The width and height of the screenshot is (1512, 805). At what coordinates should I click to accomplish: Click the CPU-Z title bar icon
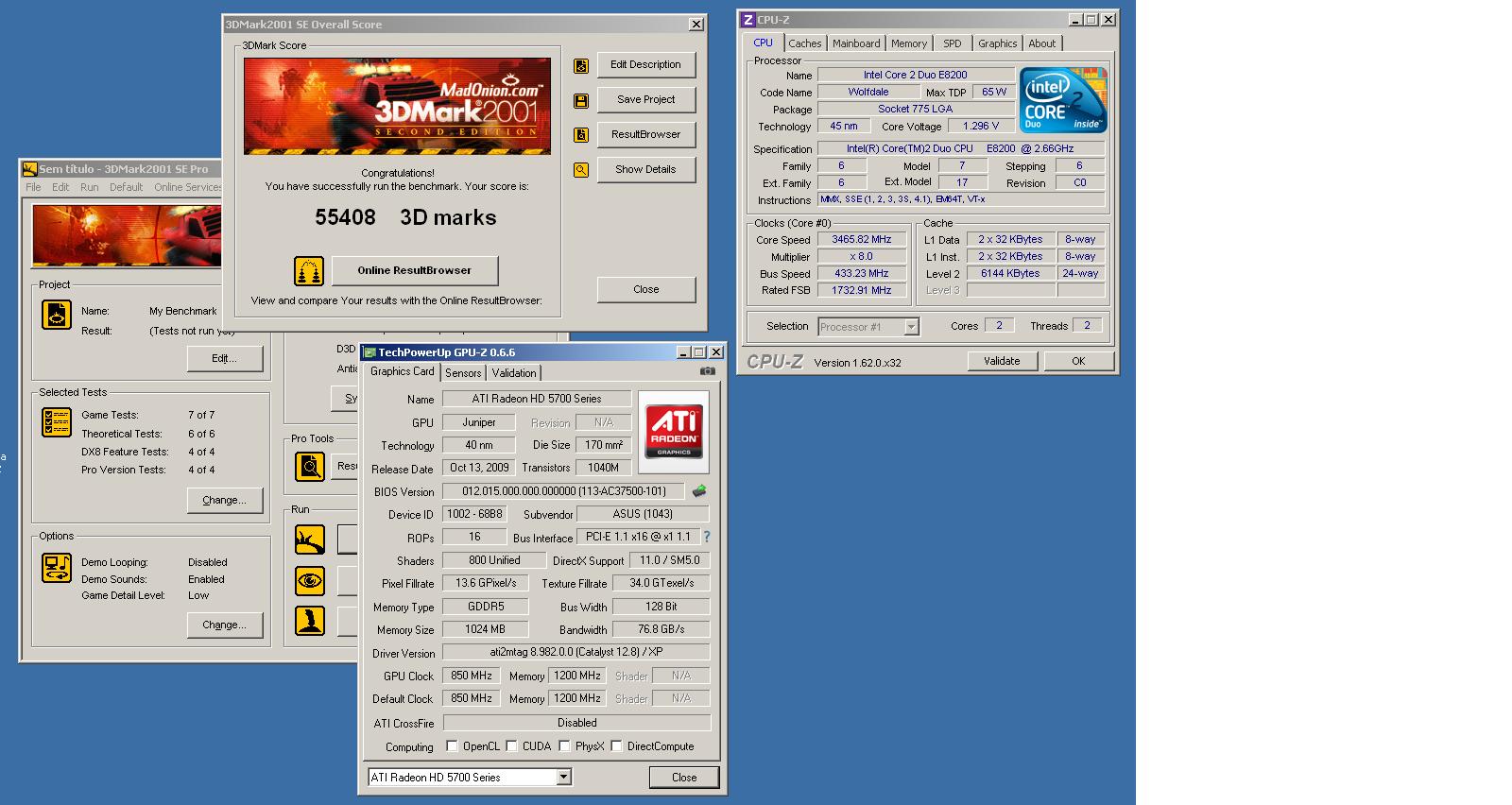tap(747, 19)
